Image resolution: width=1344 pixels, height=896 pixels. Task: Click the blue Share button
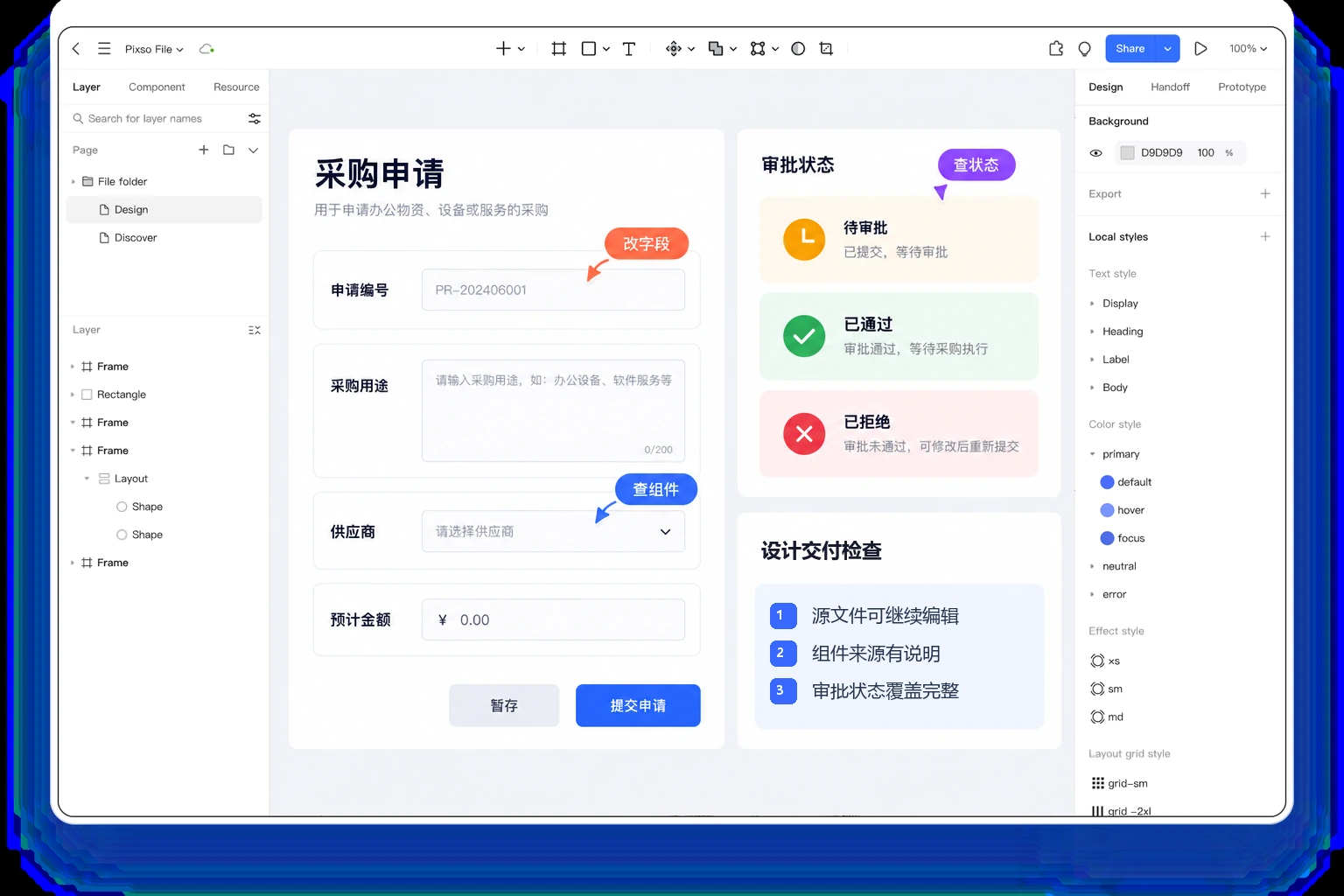click(x=1130, y=49)
